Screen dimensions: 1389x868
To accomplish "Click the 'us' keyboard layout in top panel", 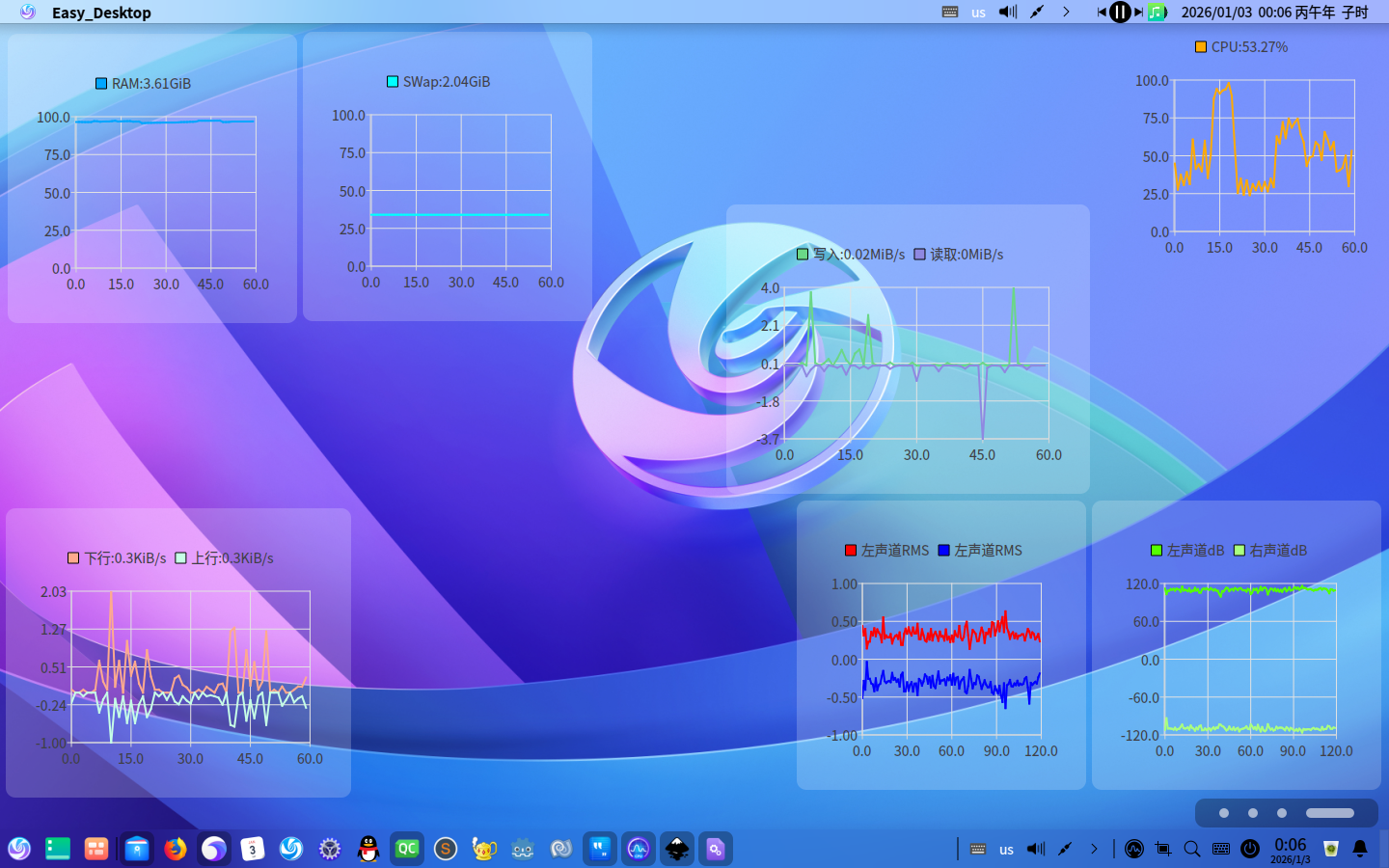I will pos(979,13).
